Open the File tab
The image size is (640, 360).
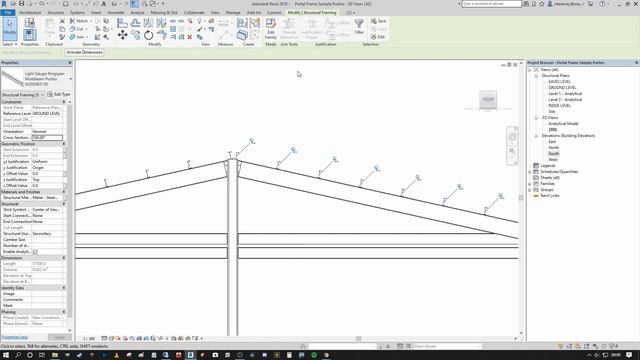click(x=8, y=13)
